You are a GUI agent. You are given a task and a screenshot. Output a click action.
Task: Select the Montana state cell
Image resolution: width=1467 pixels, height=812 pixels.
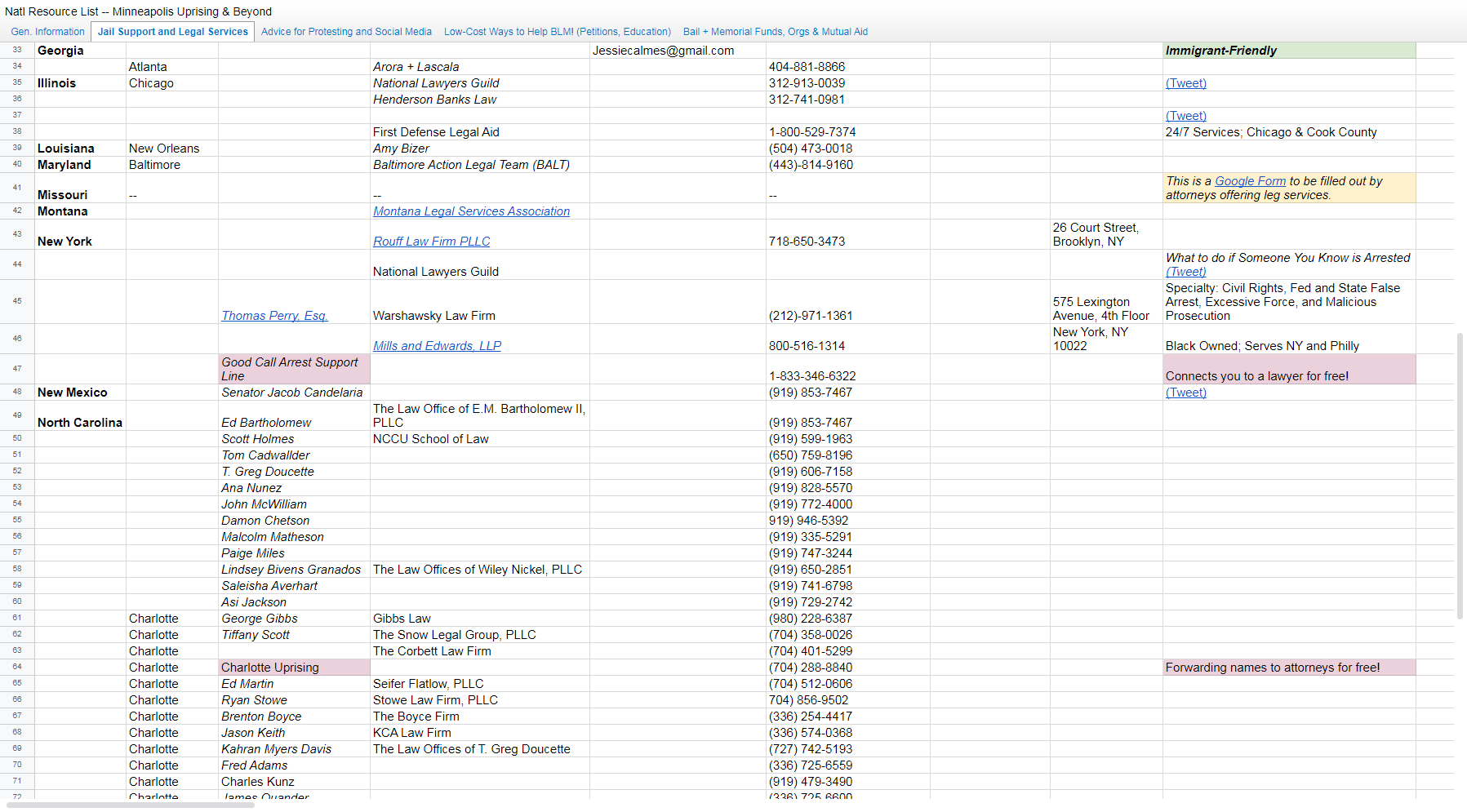80,211
